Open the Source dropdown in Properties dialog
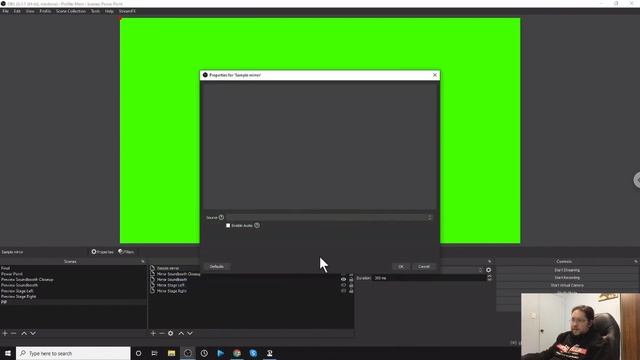This screenshot has height=360, width=640. tap(329, 218)
